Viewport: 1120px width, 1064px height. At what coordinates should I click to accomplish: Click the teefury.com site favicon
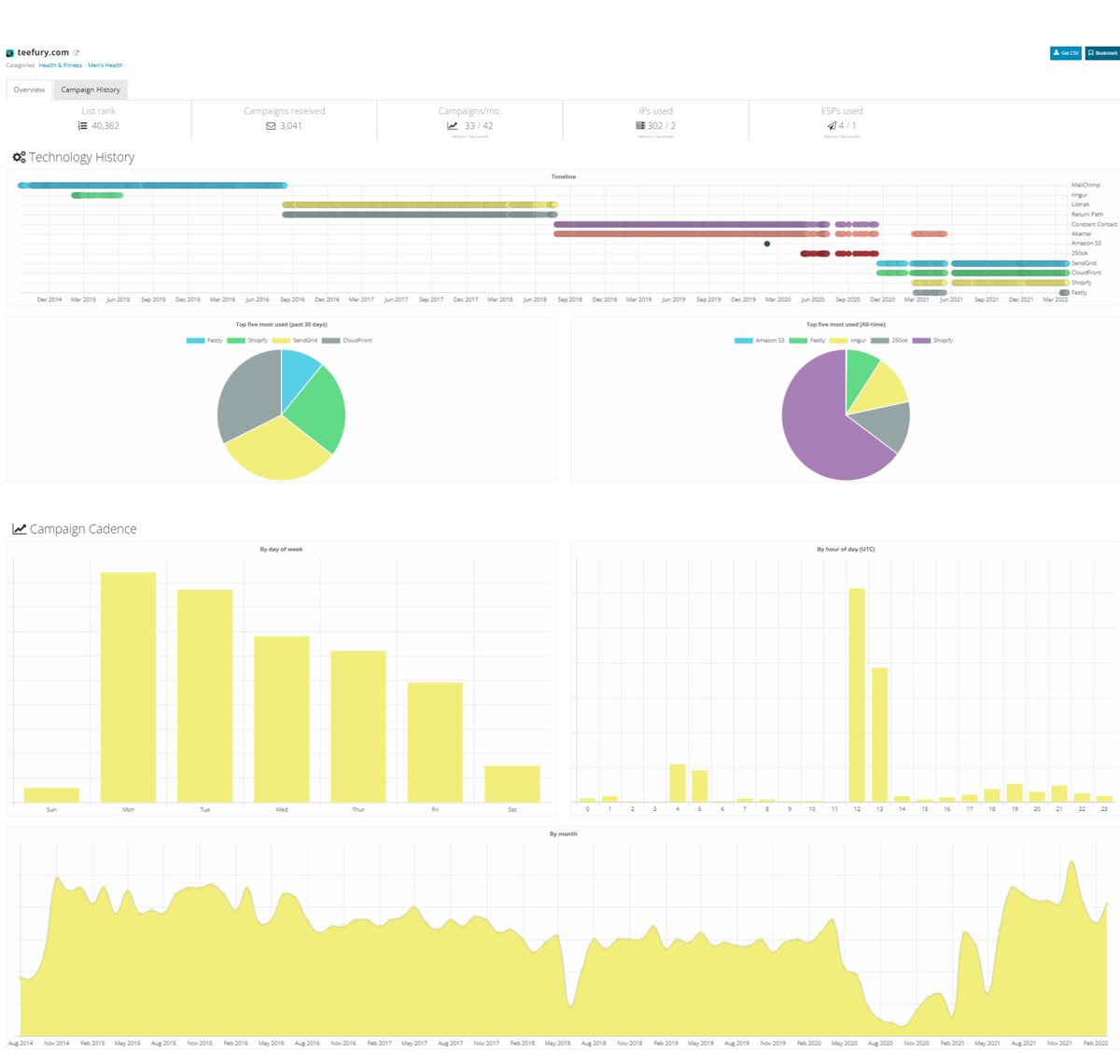tap(9, 53)
